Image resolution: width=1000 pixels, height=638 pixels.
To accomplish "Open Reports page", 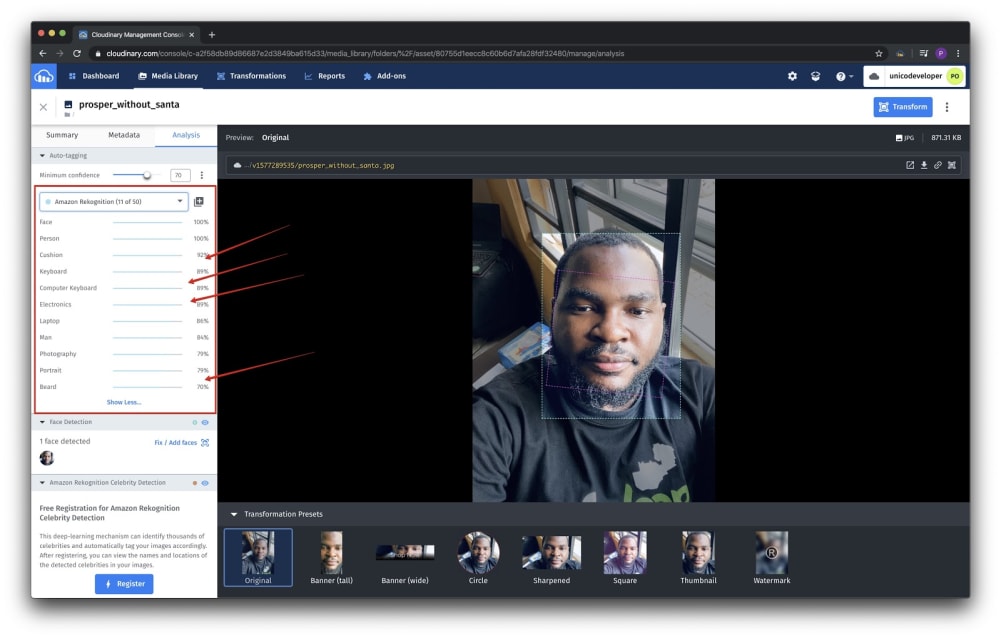I will (x=325, y=76).
